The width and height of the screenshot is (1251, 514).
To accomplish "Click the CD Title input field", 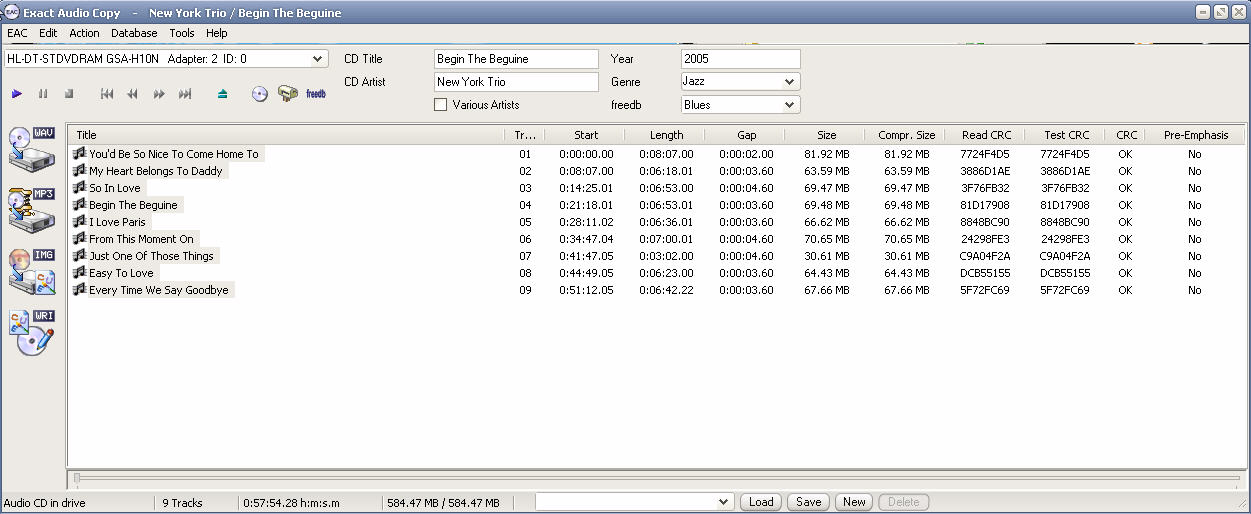I will click(516, 59).
